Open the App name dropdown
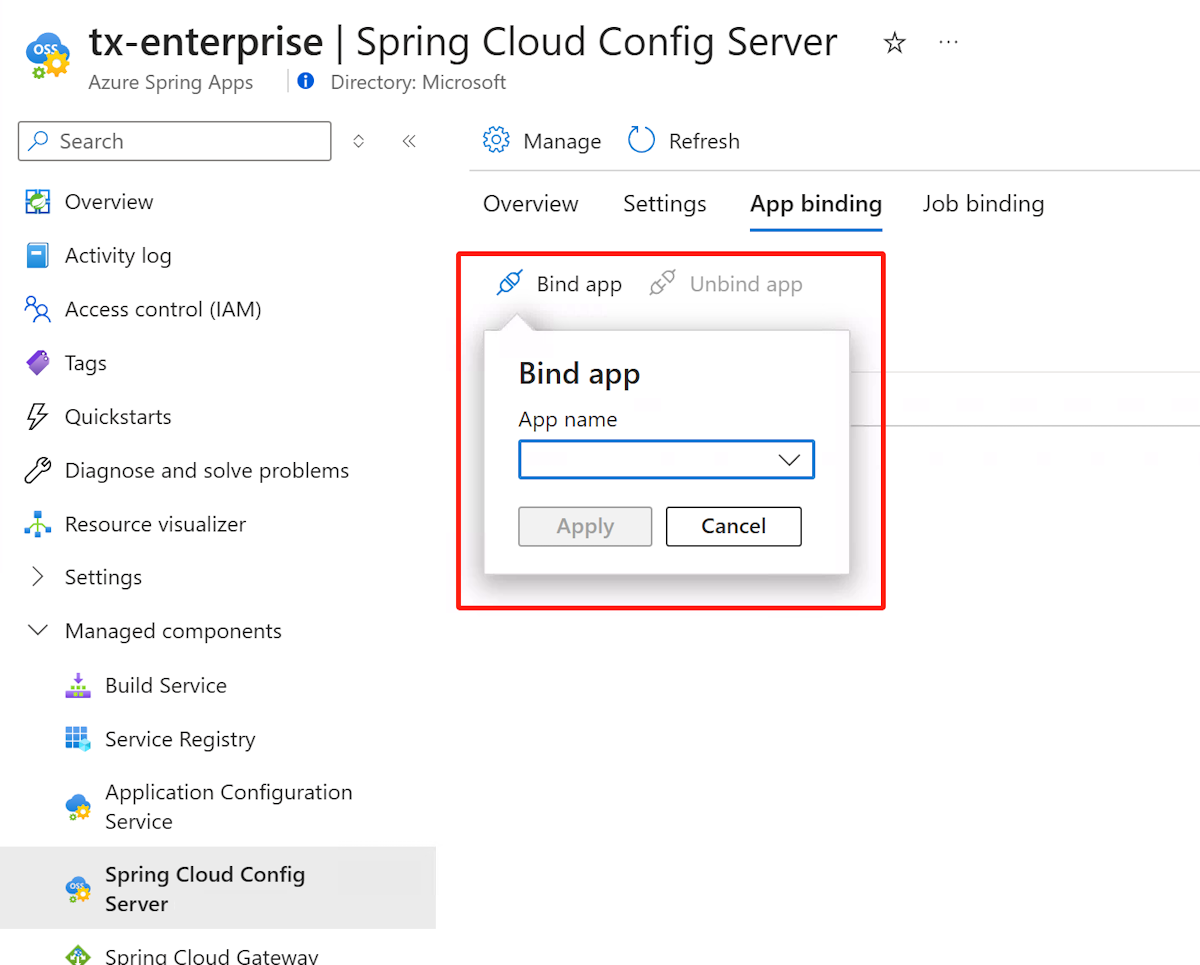 [x=666, y=460]
